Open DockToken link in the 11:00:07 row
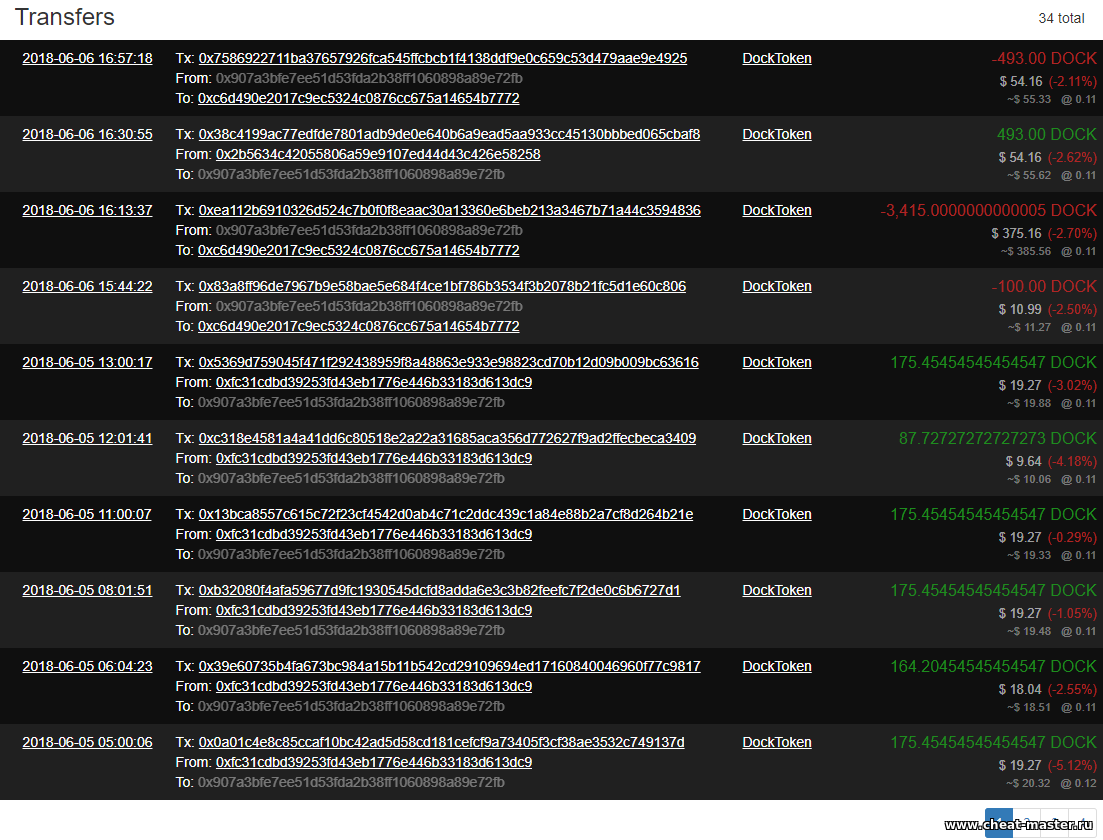The width and height of the screenshot is (1103, 840). coord(776,514)
